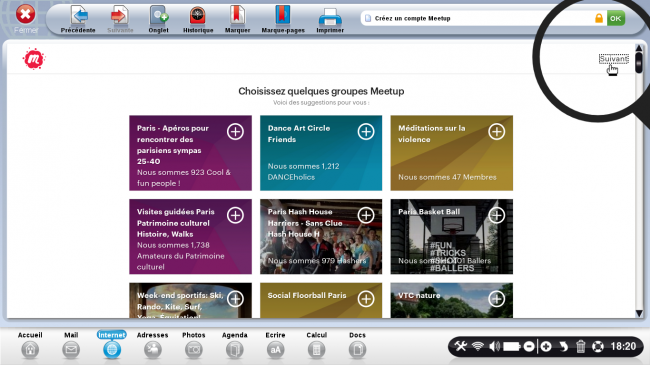Add Paris Hash House Harriers group
650x365 pixels.
click(366, 215)
